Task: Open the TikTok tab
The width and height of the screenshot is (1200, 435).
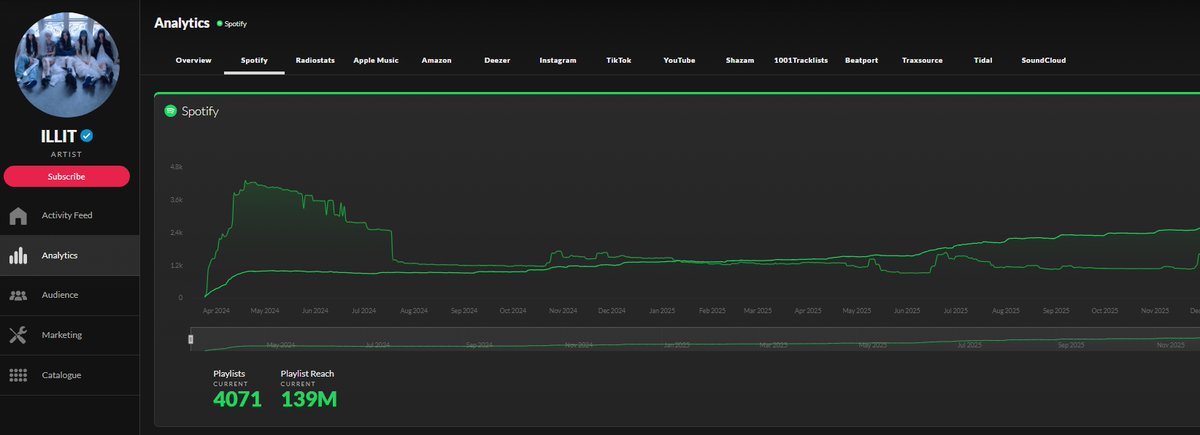Action: point(619,60)
